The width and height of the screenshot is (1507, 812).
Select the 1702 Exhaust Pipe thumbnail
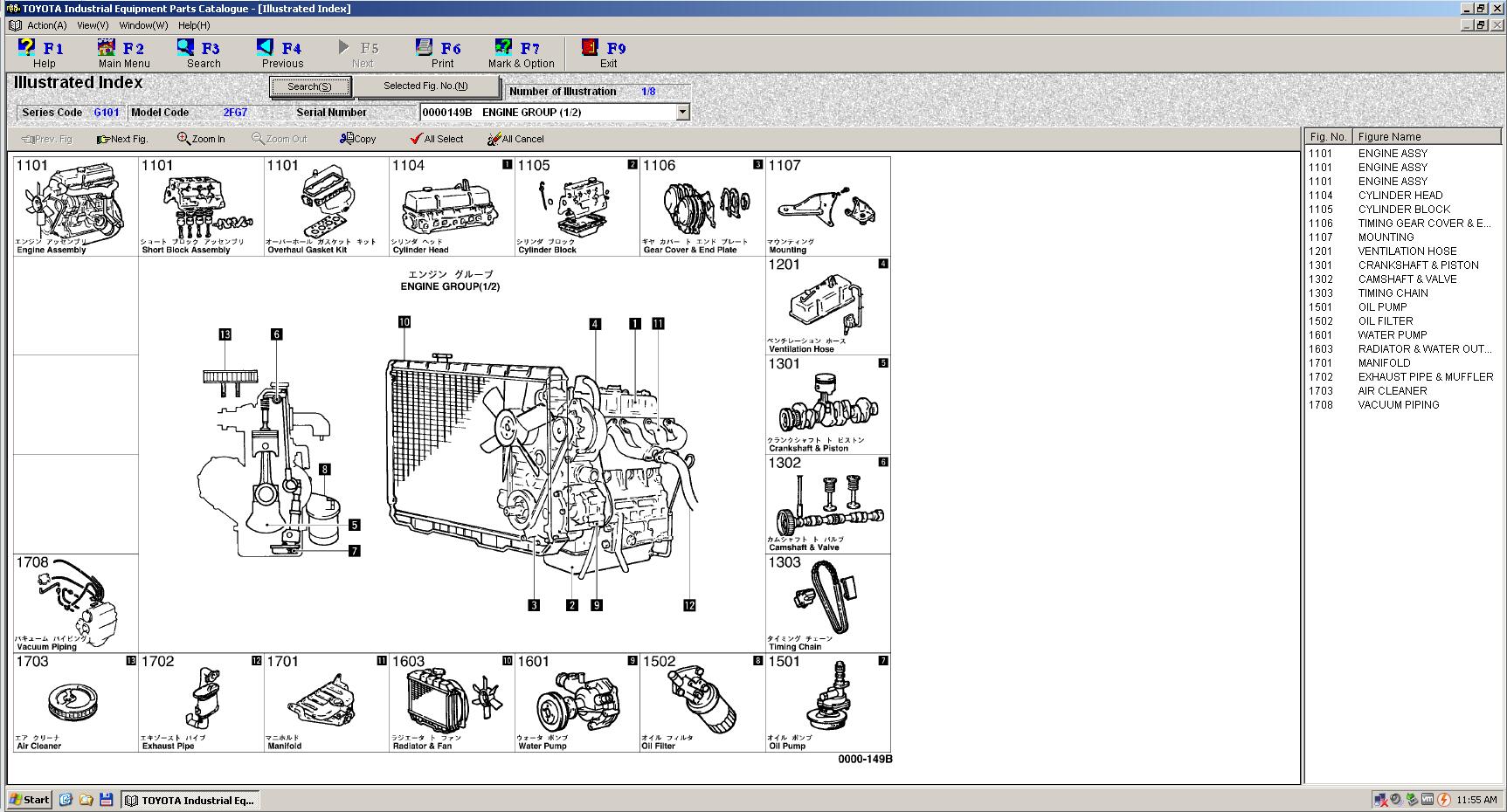[x=201, y=703]
